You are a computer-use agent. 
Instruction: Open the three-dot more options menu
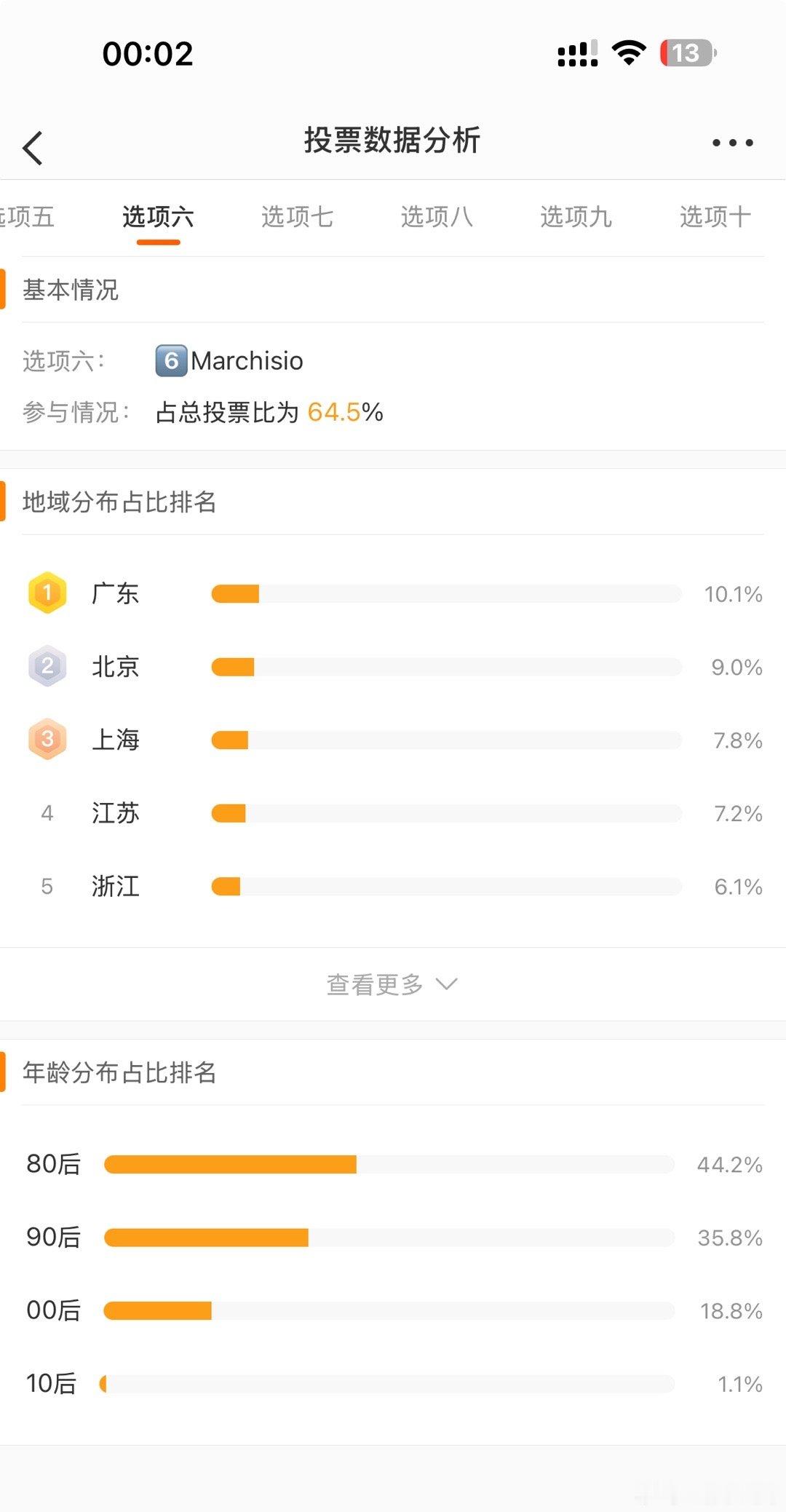(732, 143)
